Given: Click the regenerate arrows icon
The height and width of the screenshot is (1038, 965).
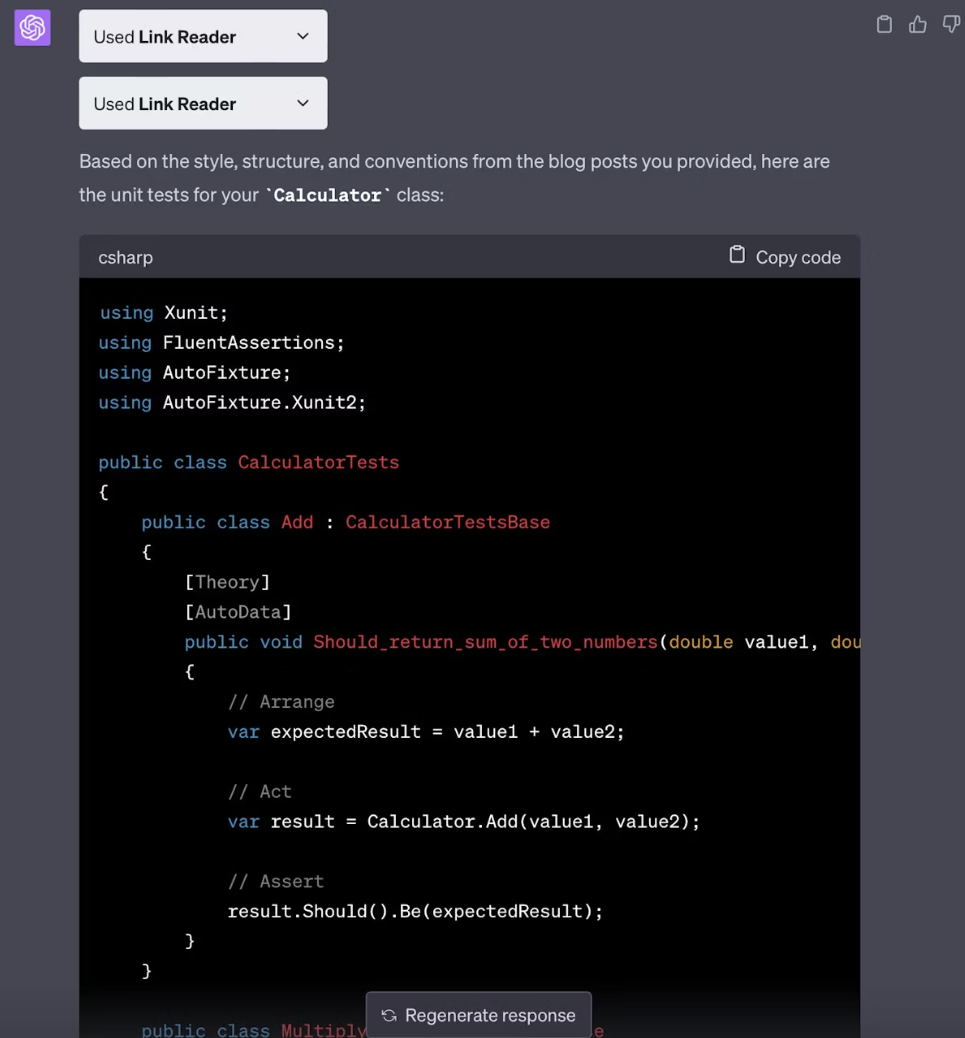Looking at the screenshot, I should tap(388, 1015).
